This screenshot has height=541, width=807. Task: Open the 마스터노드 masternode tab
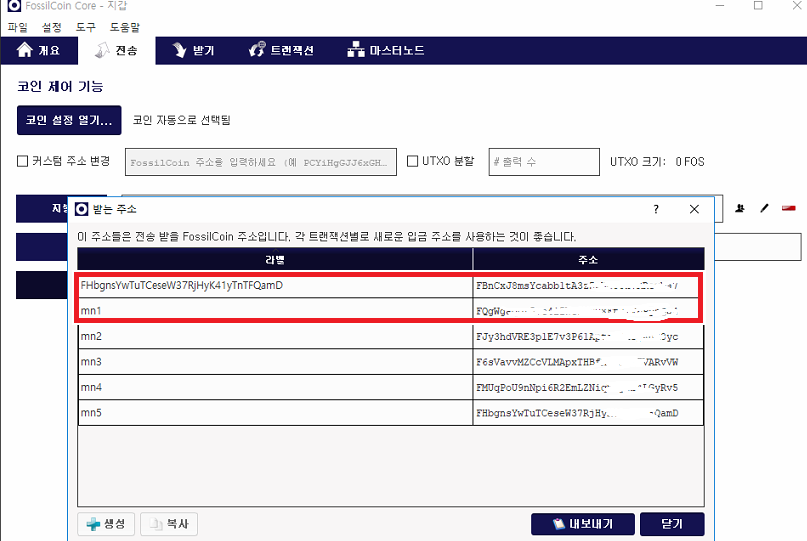tap(386, 50)
